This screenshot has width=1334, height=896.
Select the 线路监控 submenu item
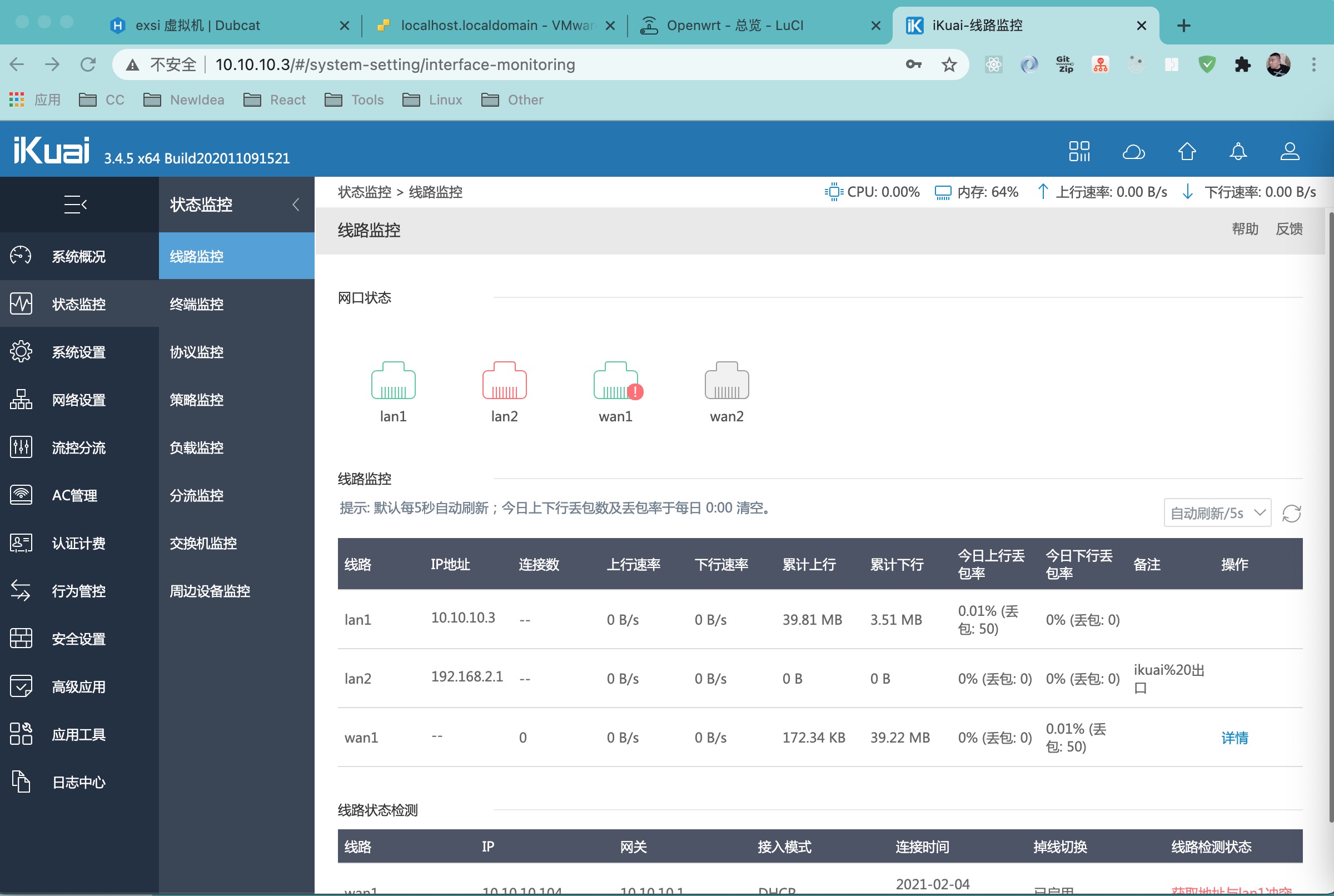point(237,257)
